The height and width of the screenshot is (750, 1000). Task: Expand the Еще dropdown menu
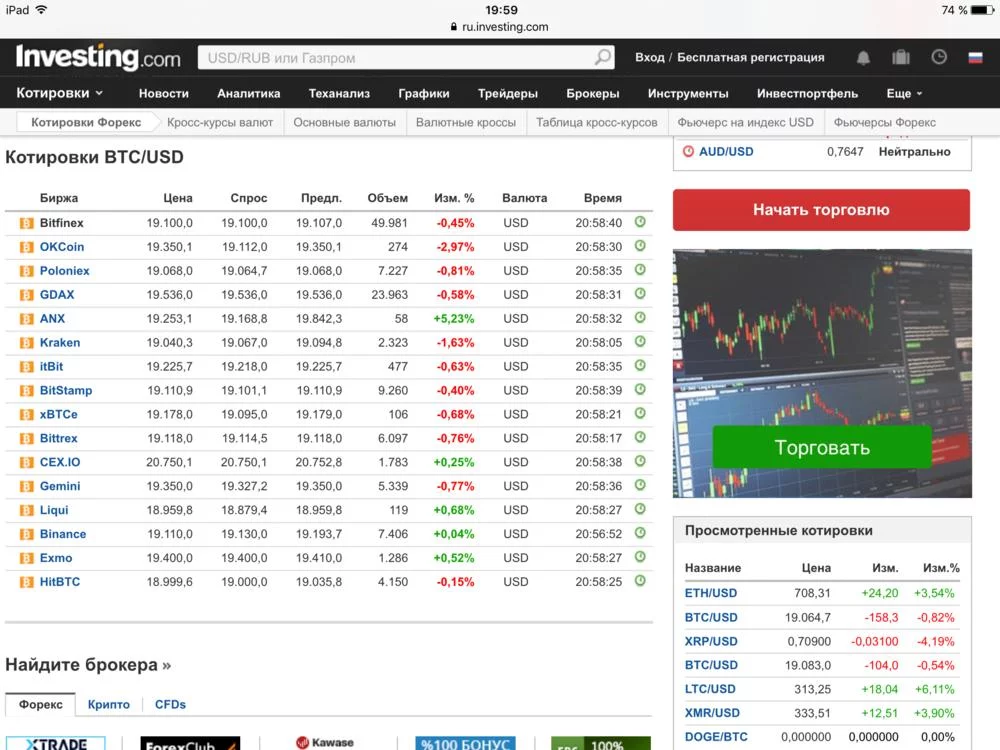click(904, 94)
